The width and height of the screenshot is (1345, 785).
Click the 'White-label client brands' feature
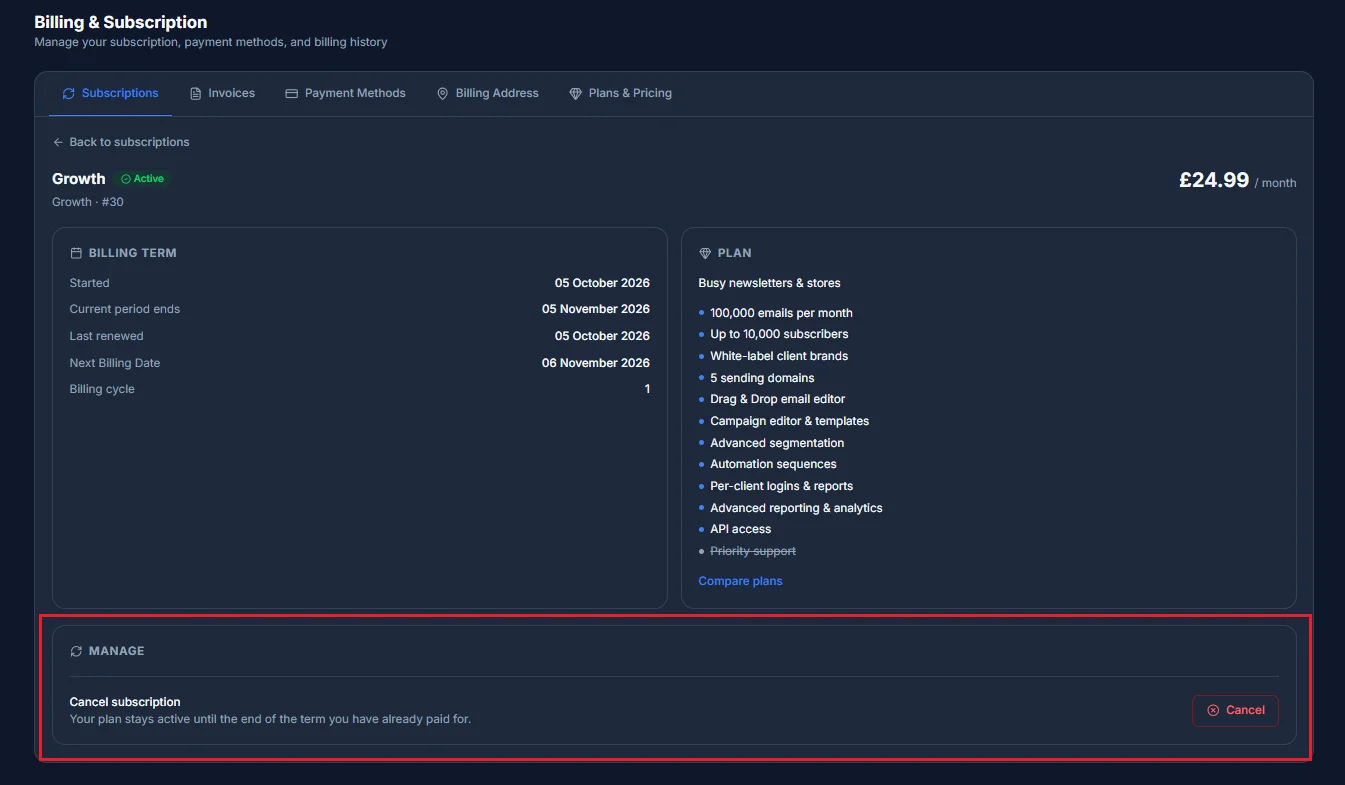point(779,356)
